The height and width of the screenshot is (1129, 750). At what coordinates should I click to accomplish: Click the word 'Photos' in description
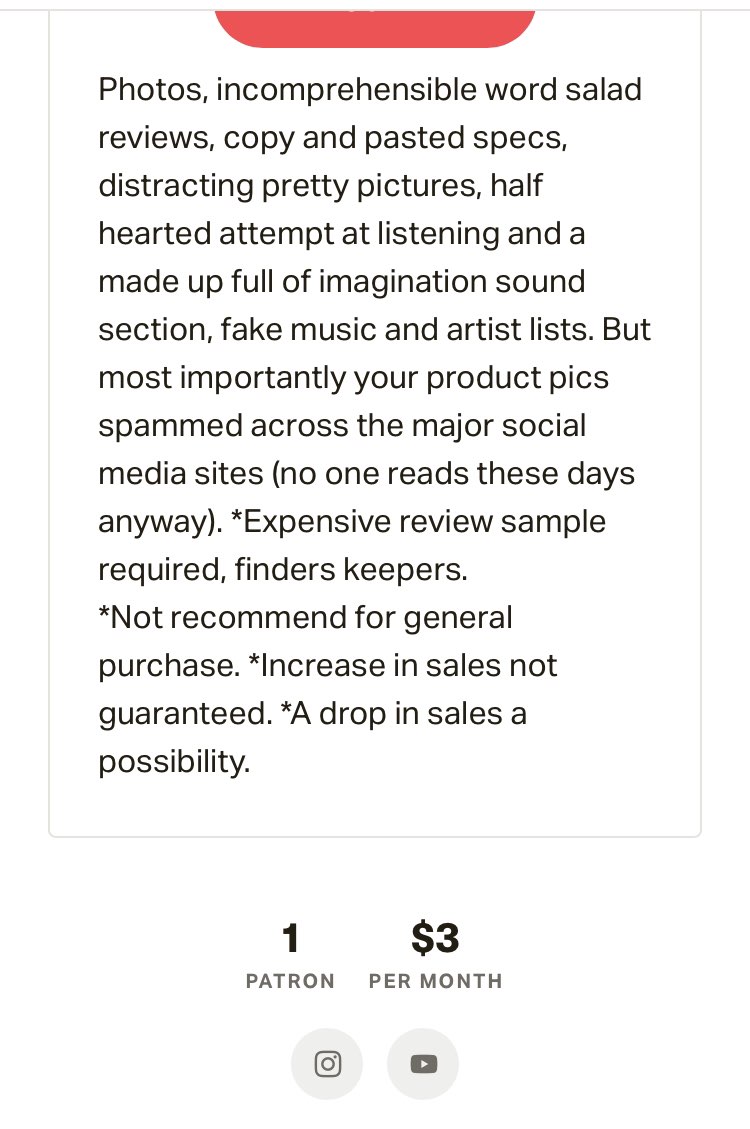pos(153,90)
